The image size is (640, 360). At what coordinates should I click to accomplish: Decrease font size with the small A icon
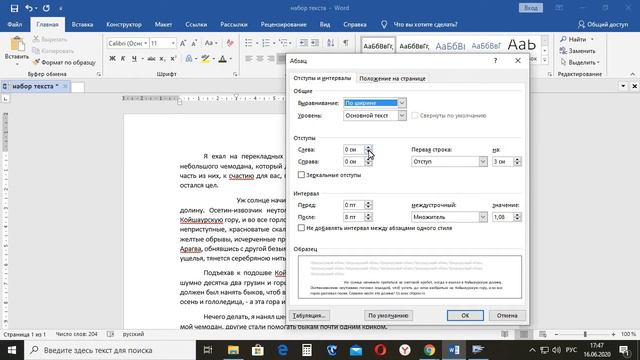coord(194,43)
